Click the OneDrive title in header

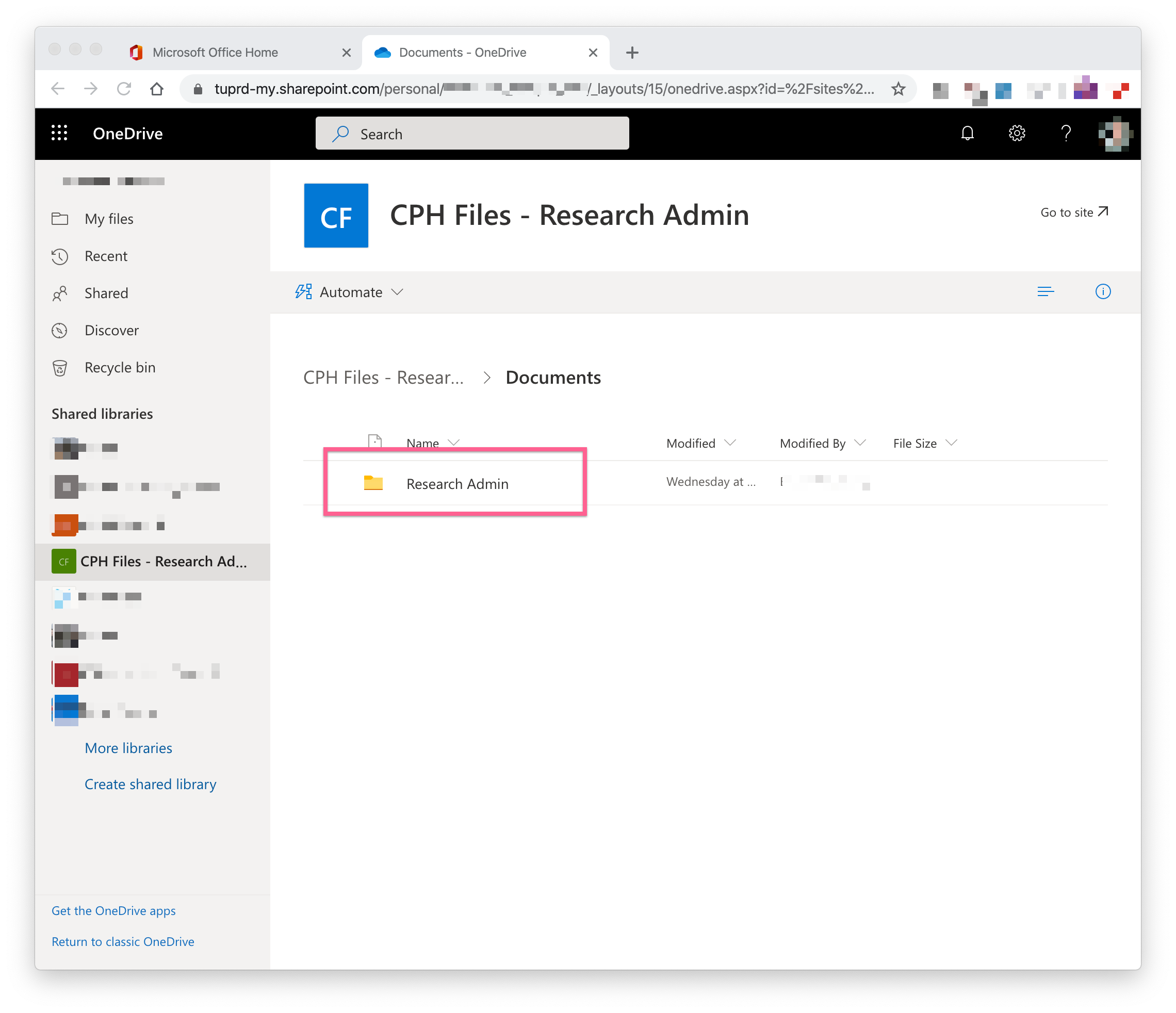(x=128, y=134)
